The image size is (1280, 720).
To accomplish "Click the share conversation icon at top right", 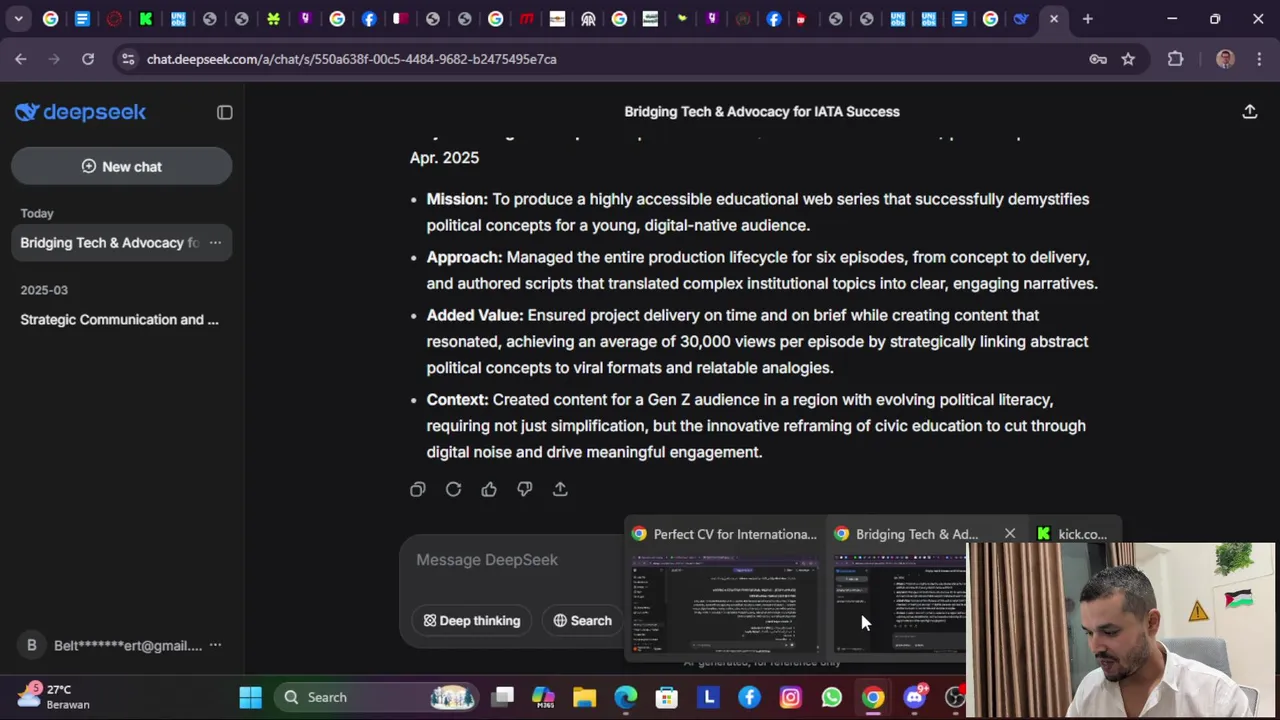I will (1250, 112).
